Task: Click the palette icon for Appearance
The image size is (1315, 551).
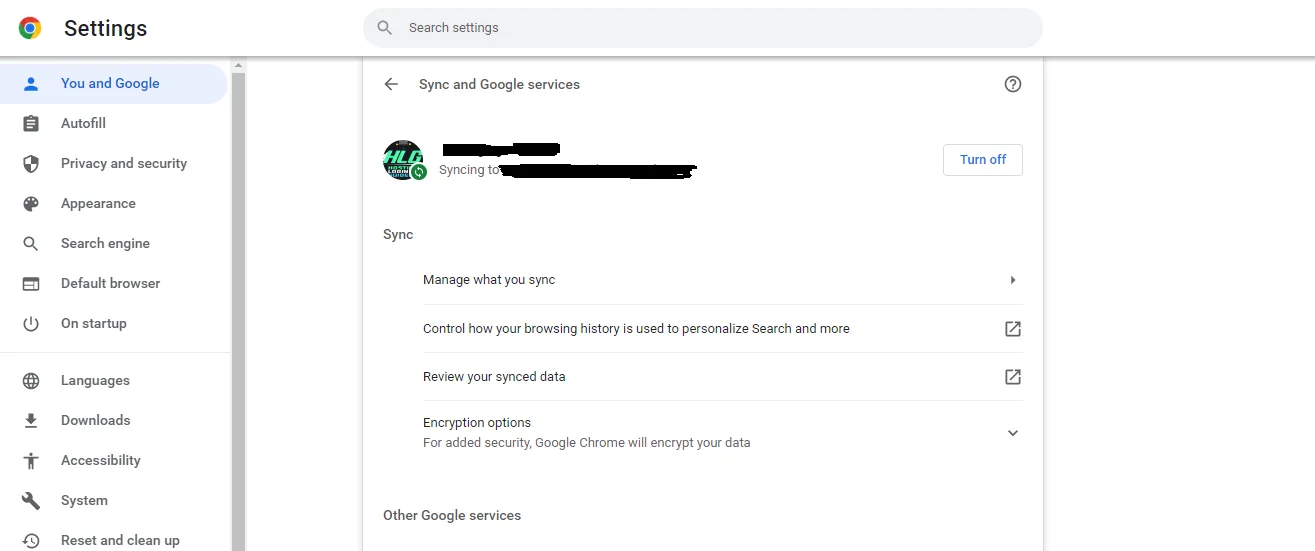Action: pyautogui.click(x=31, y=204)
